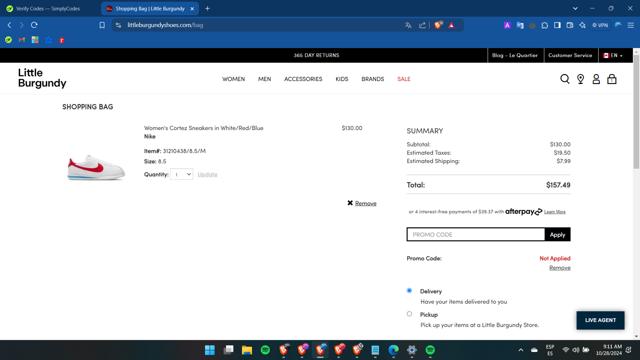Click the X icon beside Remove item
Viewport: 640px width, 360px height.
(350, 203)
